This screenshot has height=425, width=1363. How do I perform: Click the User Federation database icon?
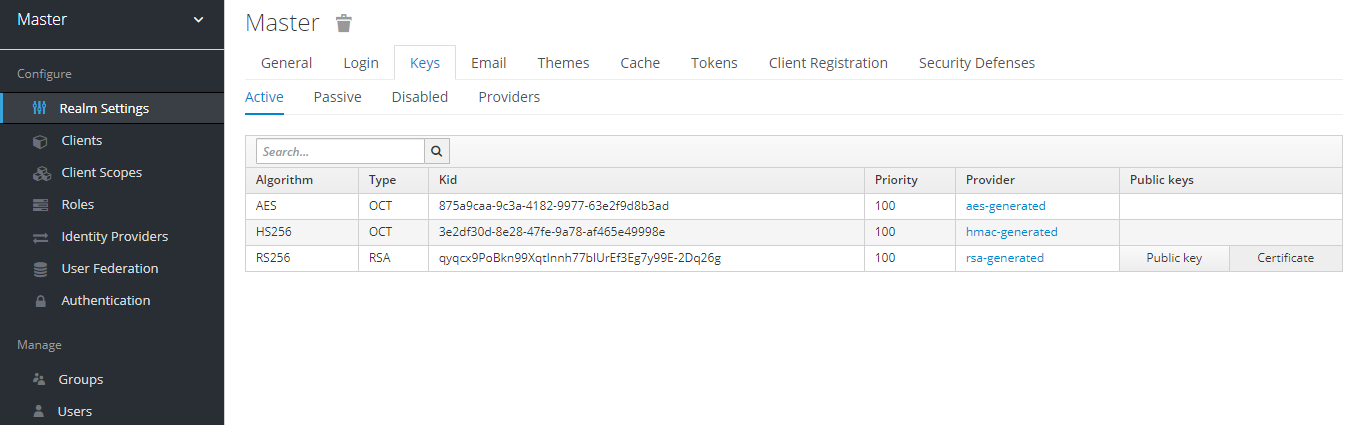(x=40, y=269)
